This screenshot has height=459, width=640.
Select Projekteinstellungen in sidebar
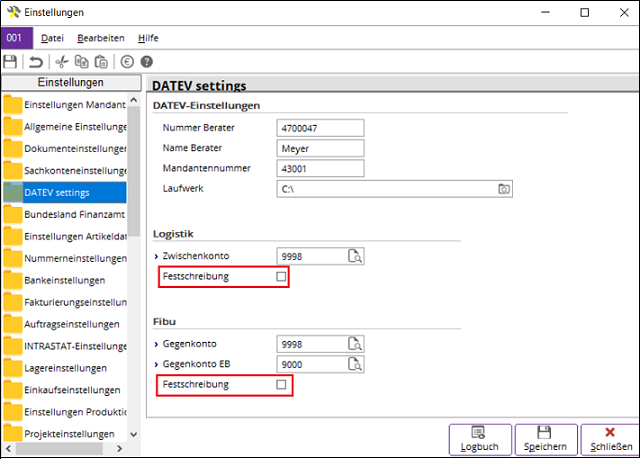click(x=65, y=434)
